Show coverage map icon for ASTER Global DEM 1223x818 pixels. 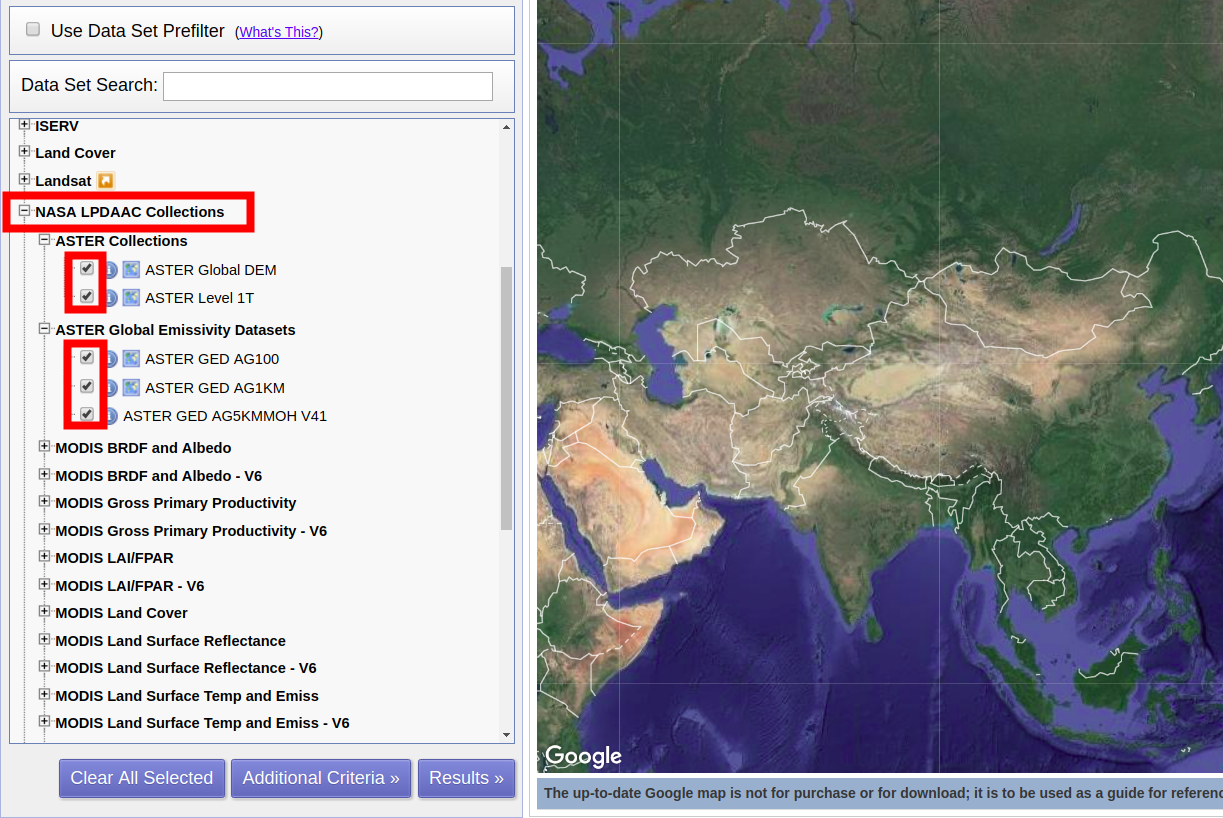click(x=131, y=270)
